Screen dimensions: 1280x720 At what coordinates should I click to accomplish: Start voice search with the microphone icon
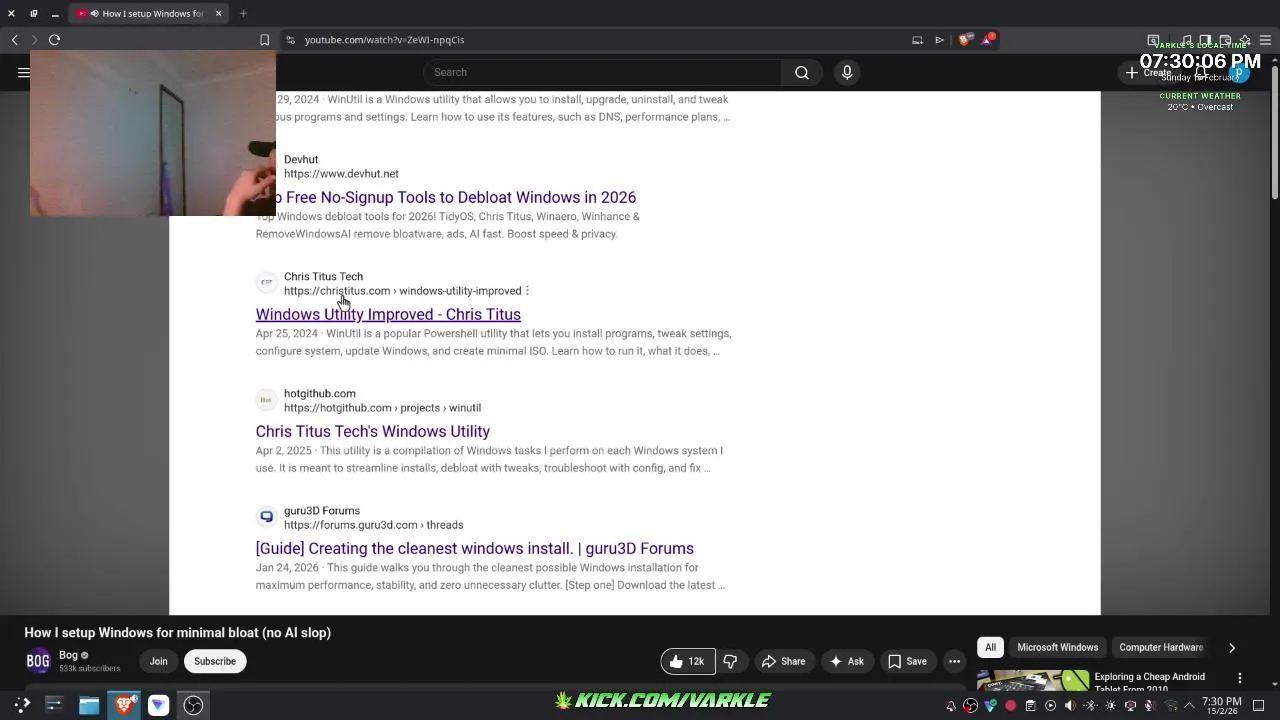(x=847, y=72)
